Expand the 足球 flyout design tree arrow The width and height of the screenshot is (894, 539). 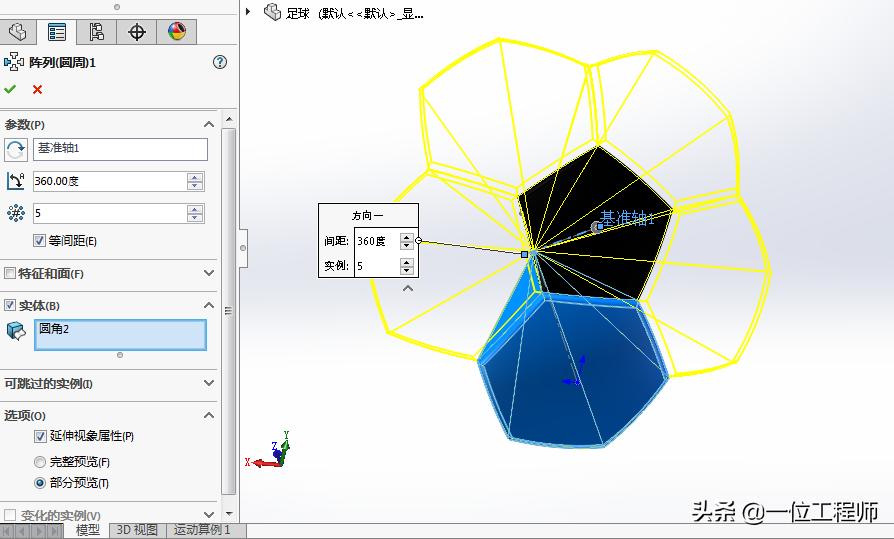pos(249,12)
